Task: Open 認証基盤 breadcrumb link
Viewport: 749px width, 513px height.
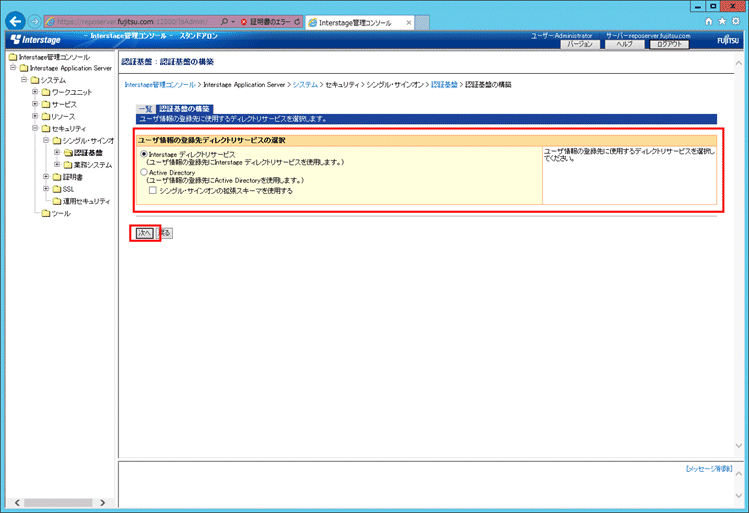Action: coord(444,85)
